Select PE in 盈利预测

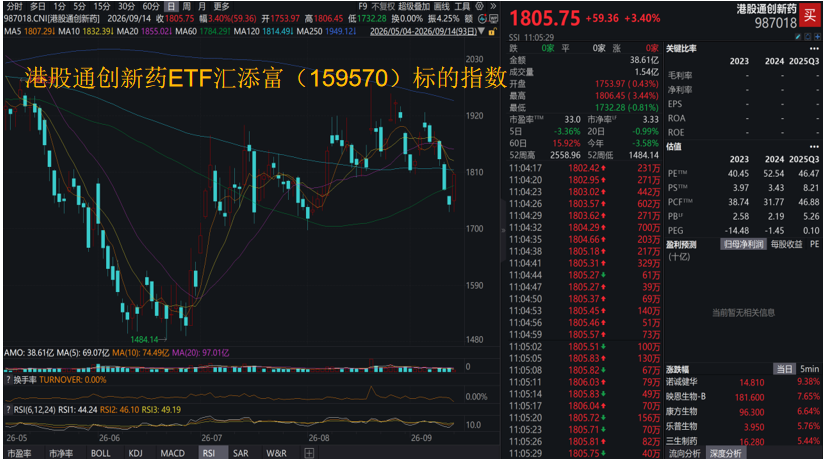pyautogui.click(x=814, y=244)
